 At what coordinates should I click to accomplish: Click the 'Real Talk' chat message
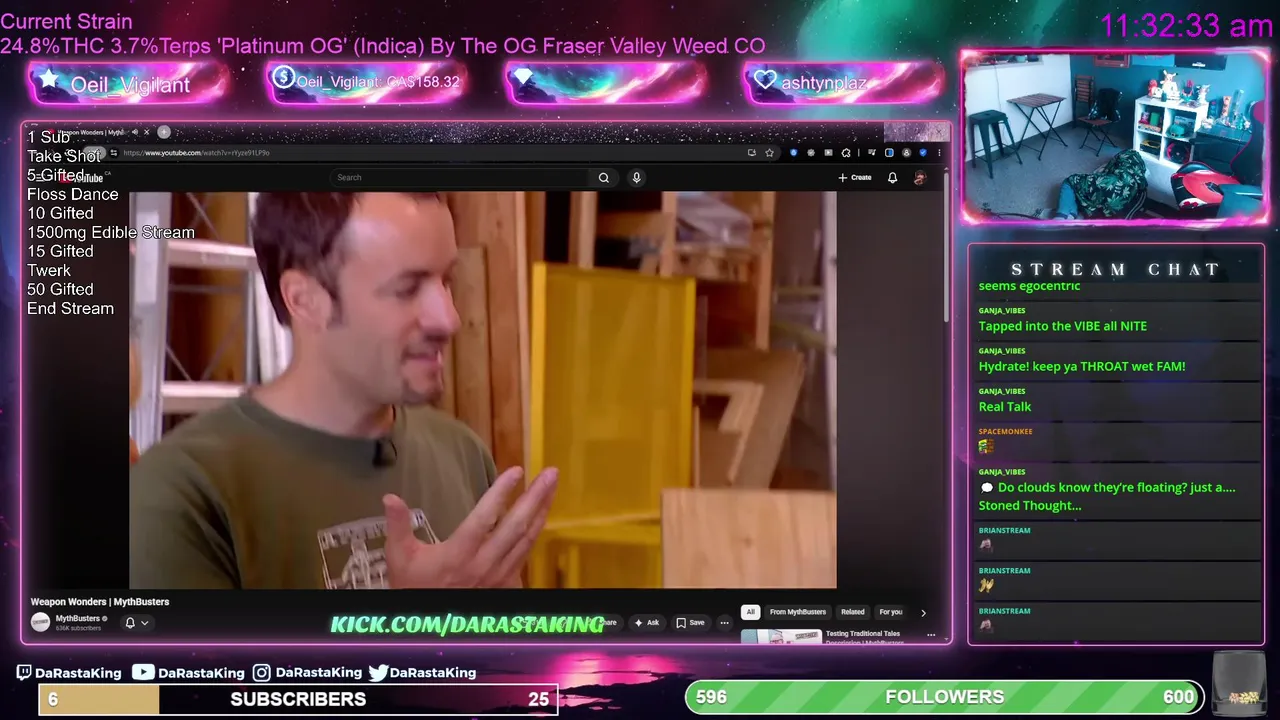(x=1005, y=407)
